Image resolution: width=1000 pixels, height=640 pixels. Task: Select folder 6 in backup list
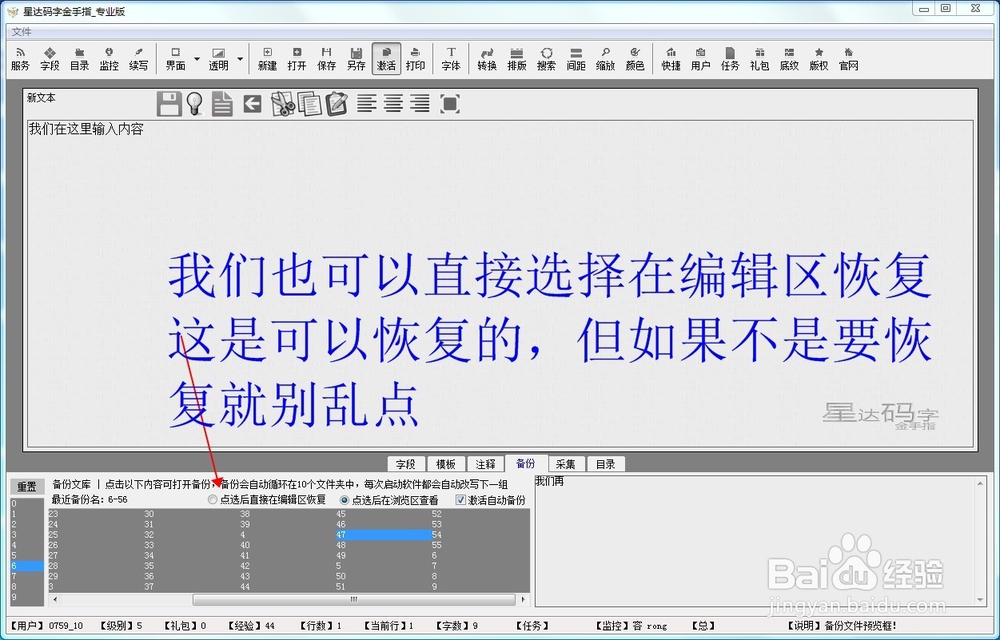tap(27, 566)
